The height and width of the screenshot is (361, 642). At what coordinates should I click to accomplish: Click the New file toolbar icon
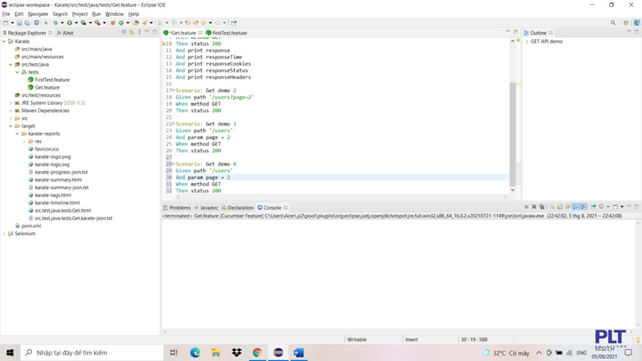pos(6,23)
